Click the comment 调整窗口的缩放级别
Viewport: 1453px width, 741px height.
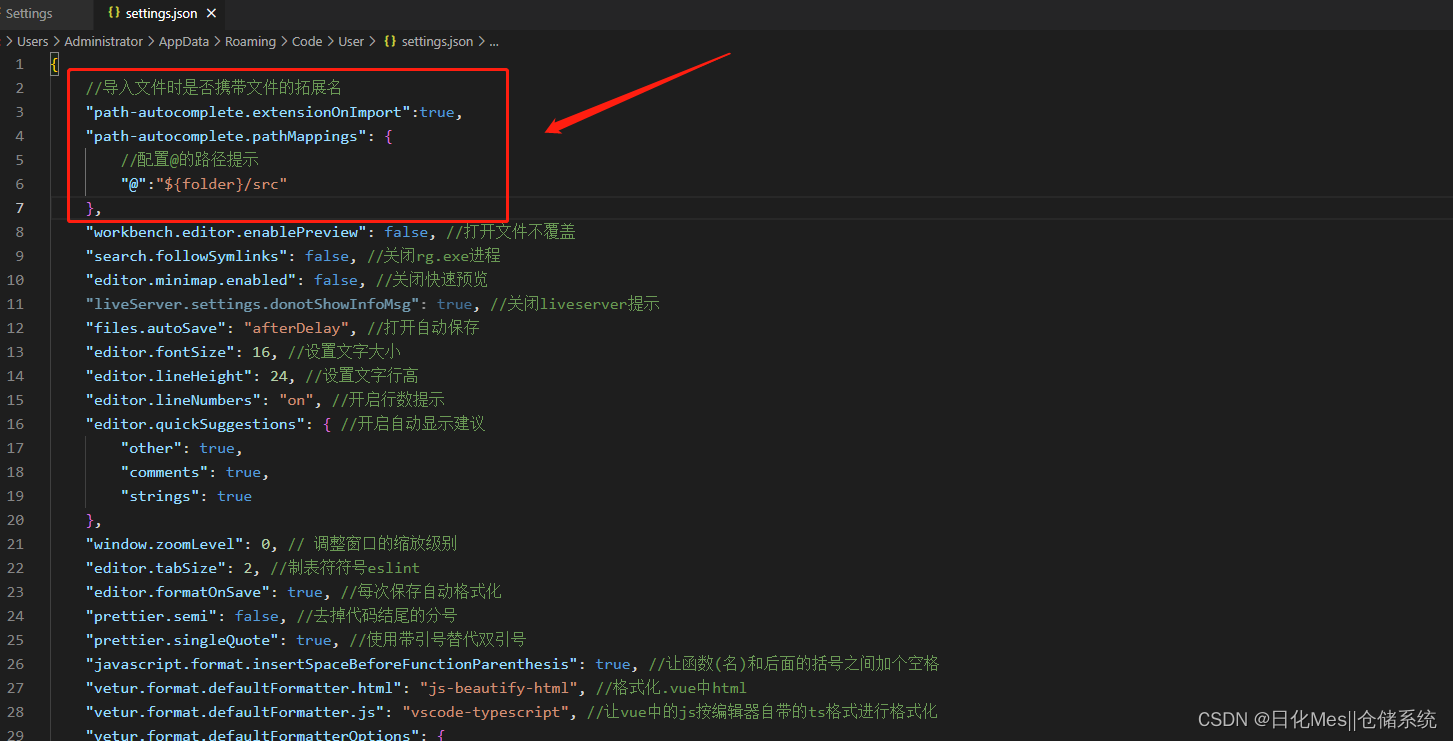pyautogui.click(x=372, y=544)
